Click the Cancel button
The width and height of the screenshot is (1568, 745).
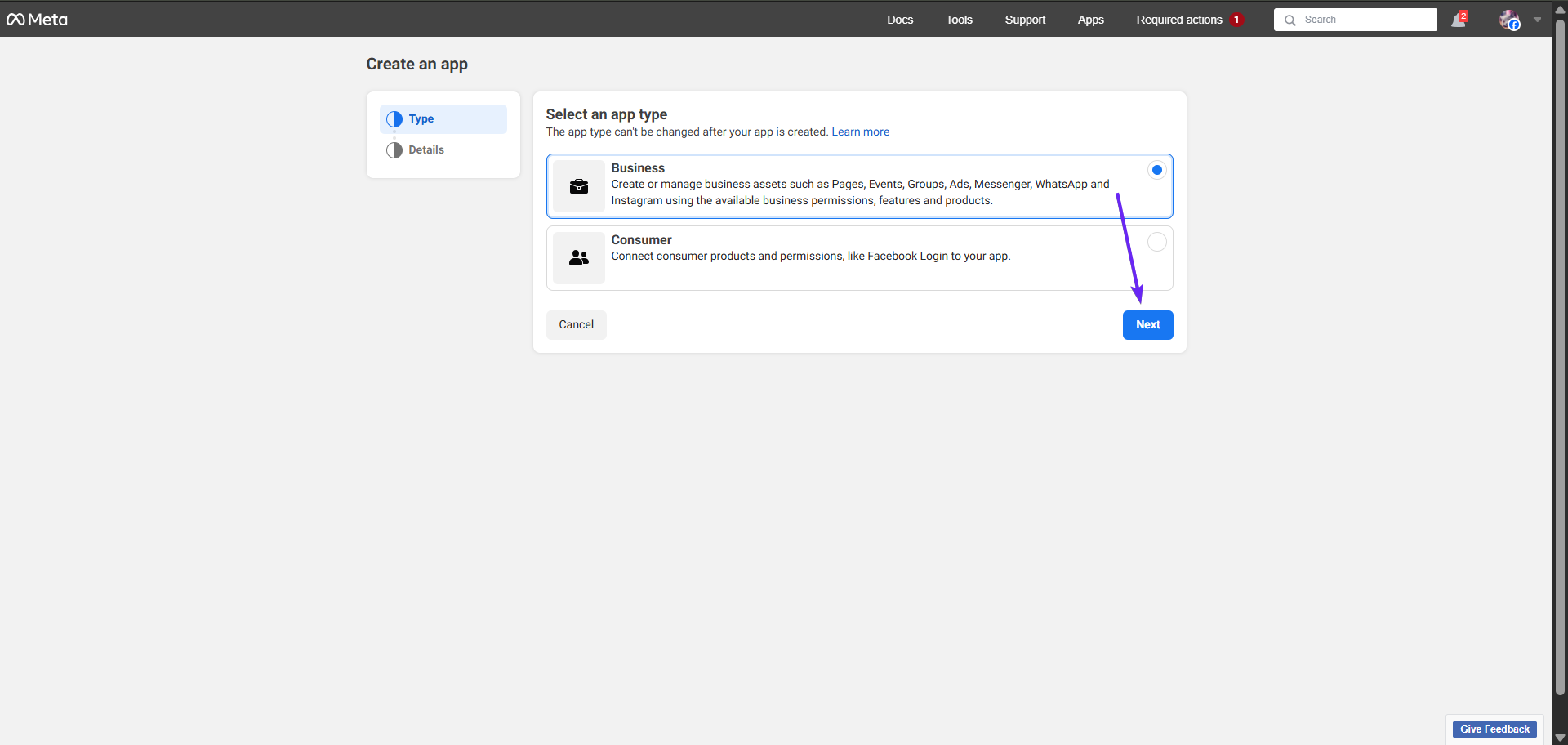576,325
